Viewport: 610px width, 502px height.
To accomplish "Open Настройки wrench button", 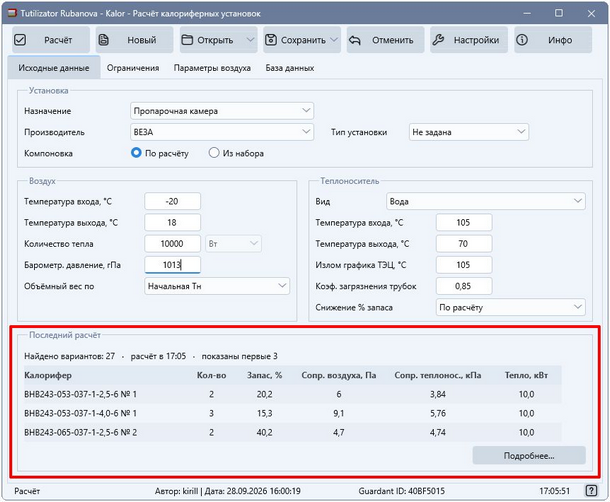I will click(469, 40).
